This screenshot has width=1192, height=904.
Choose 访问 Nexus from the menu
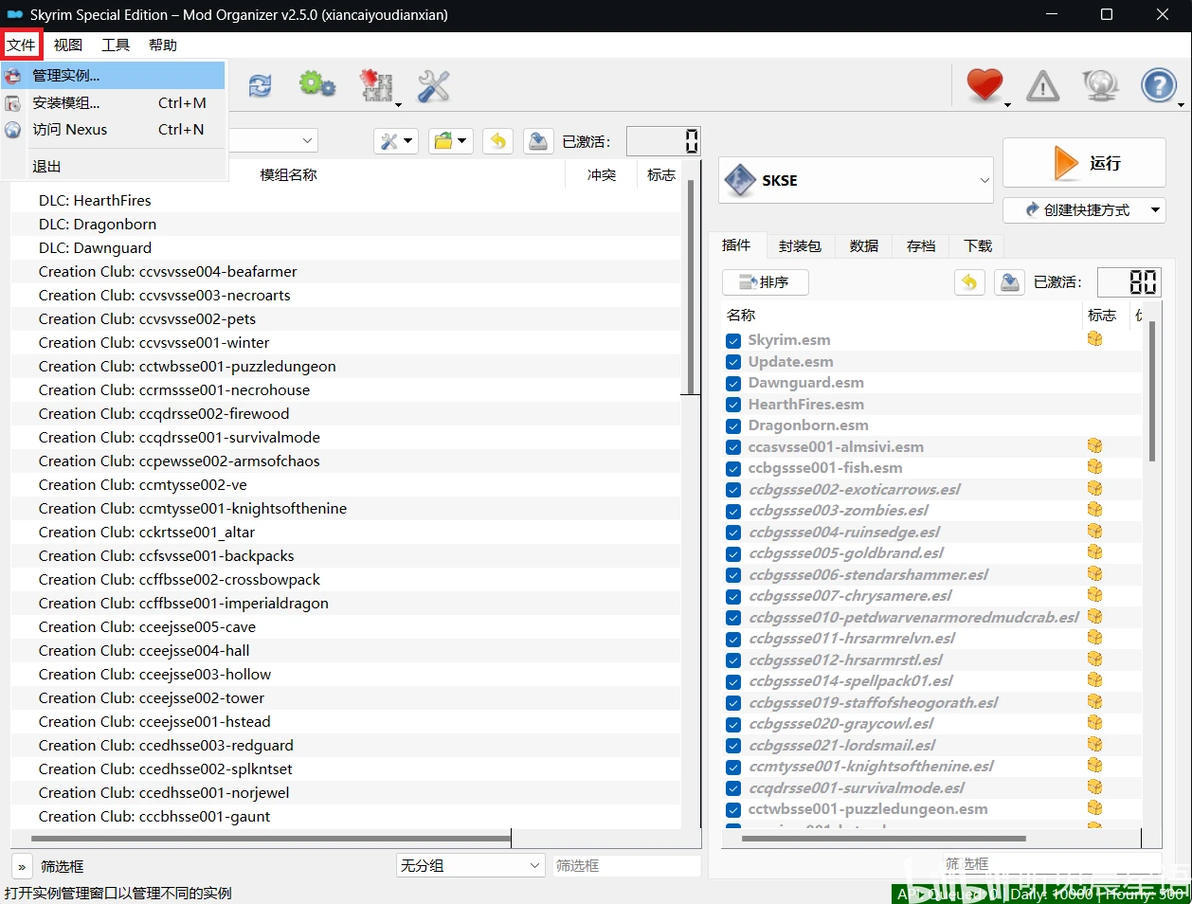(x=113, y=130)
